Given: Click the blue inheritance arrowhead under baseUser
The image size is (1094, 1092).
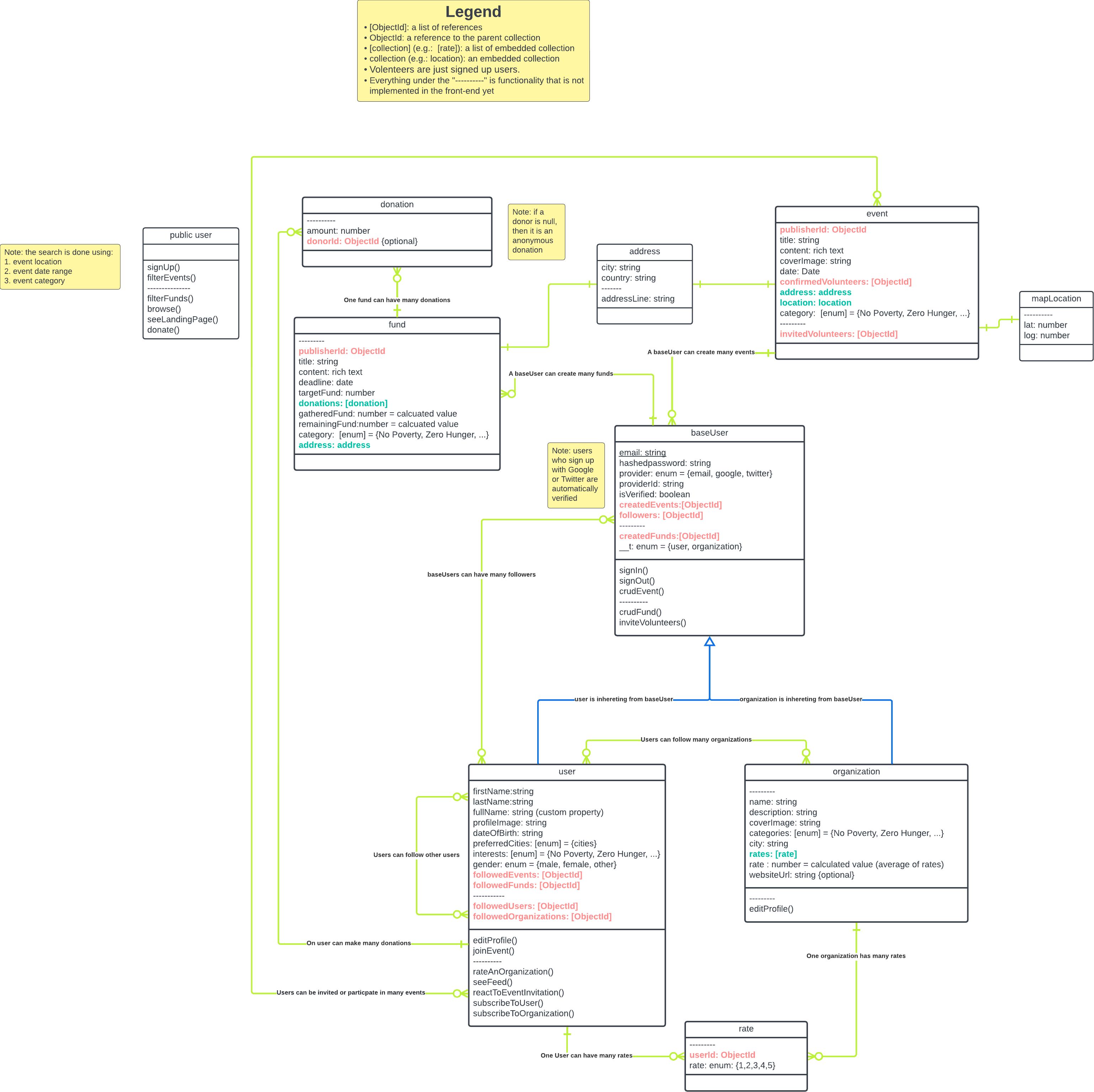Looking at the screenshot, I should coord(709,641).
